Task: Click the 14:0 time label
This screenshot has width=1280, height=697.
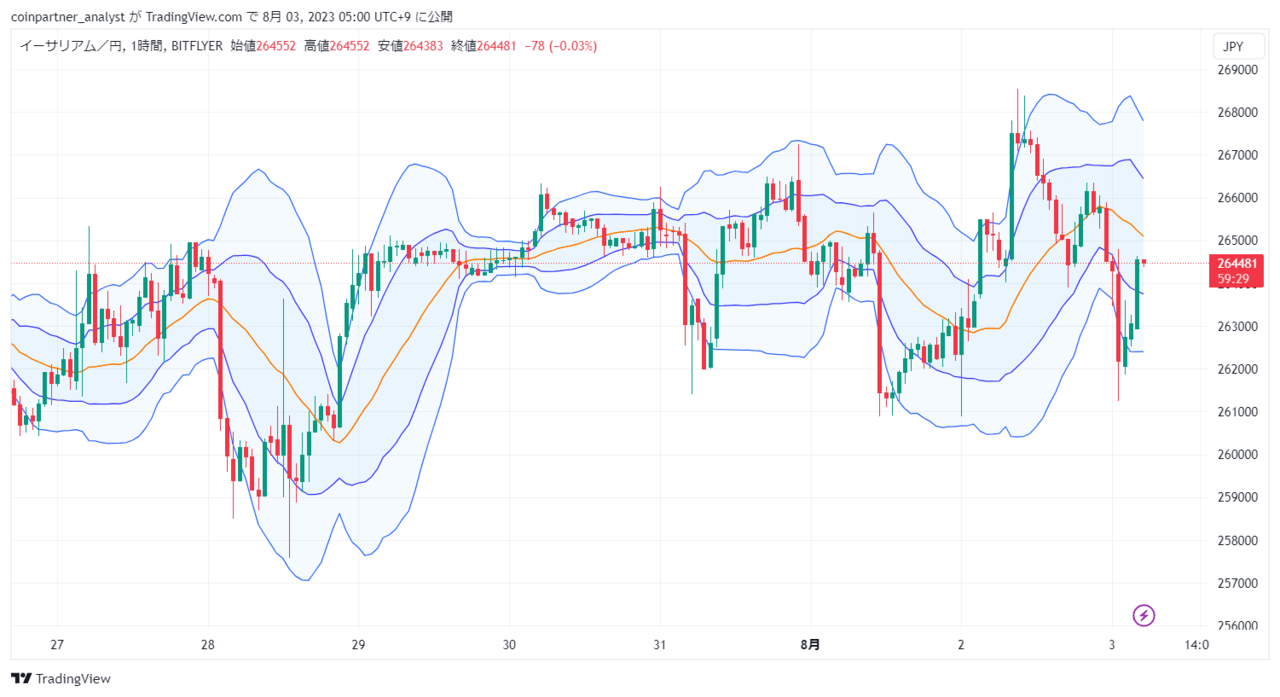Action: point(1196,645)
